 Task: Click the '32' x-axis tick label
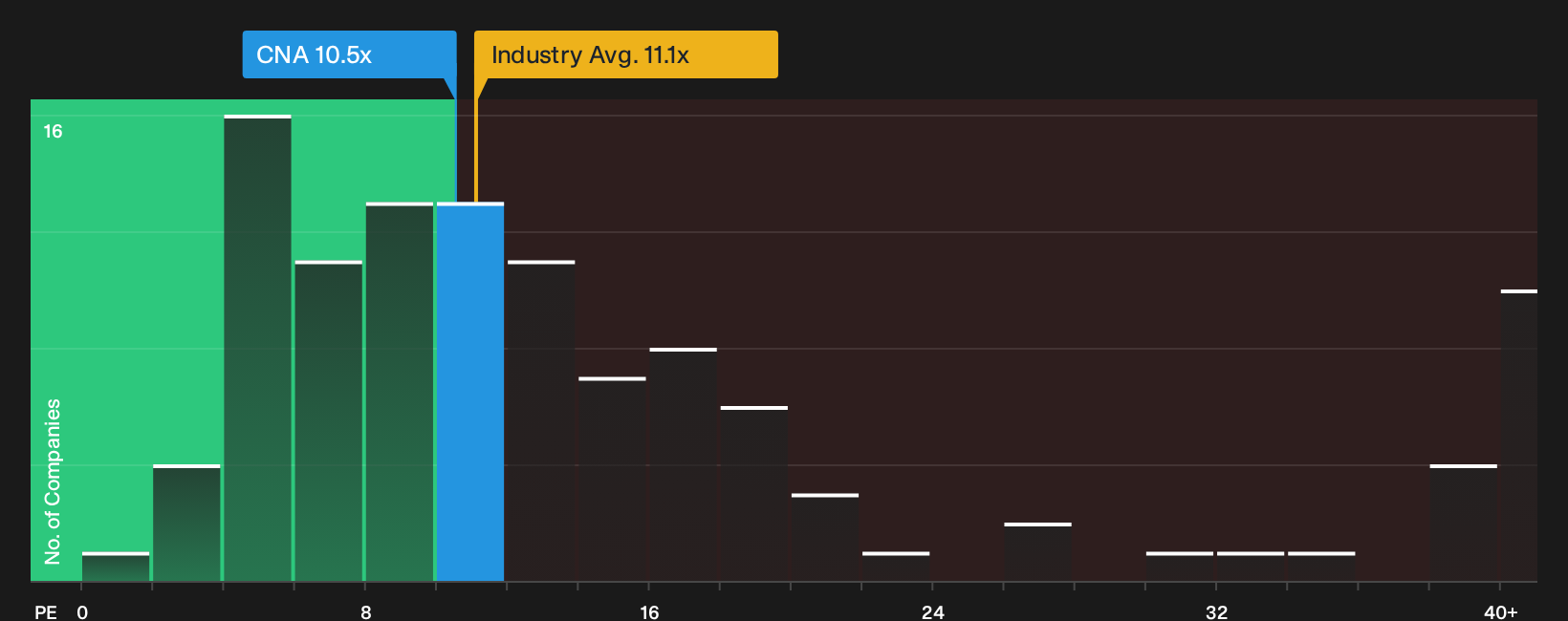(1216, 611)
